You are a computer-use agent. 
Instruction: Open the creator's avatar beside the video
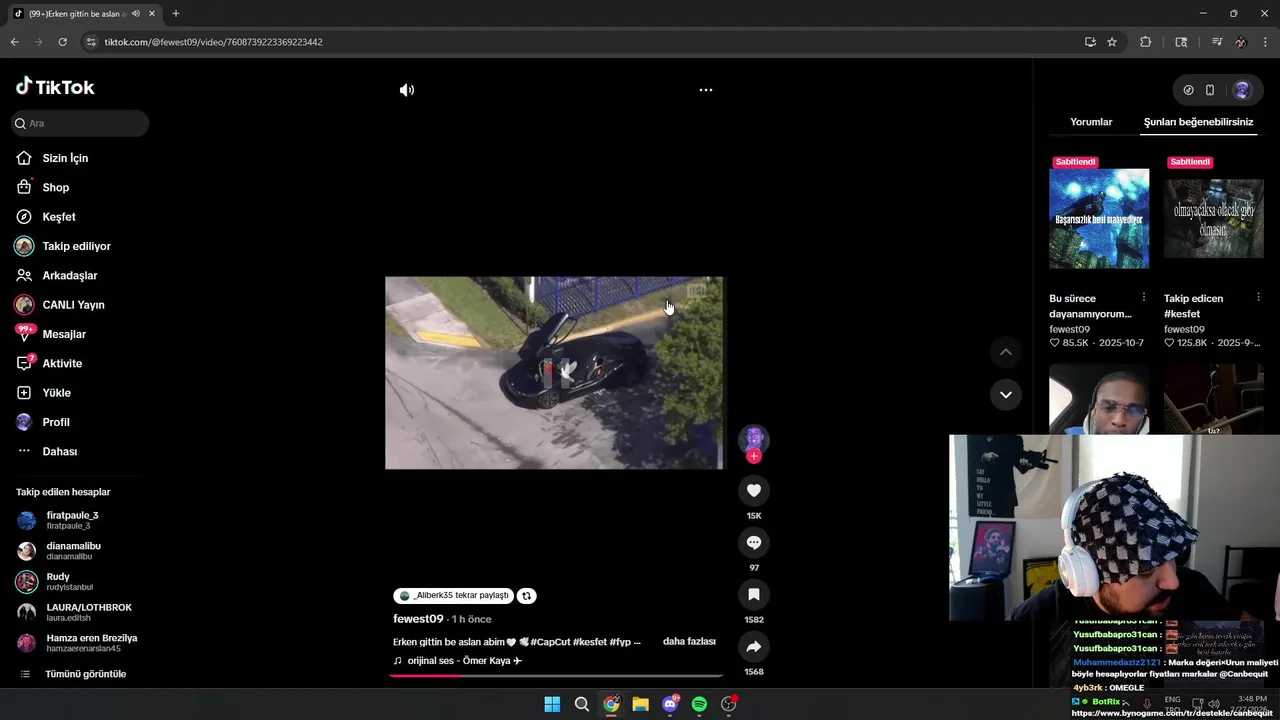[x=754, y=438]
